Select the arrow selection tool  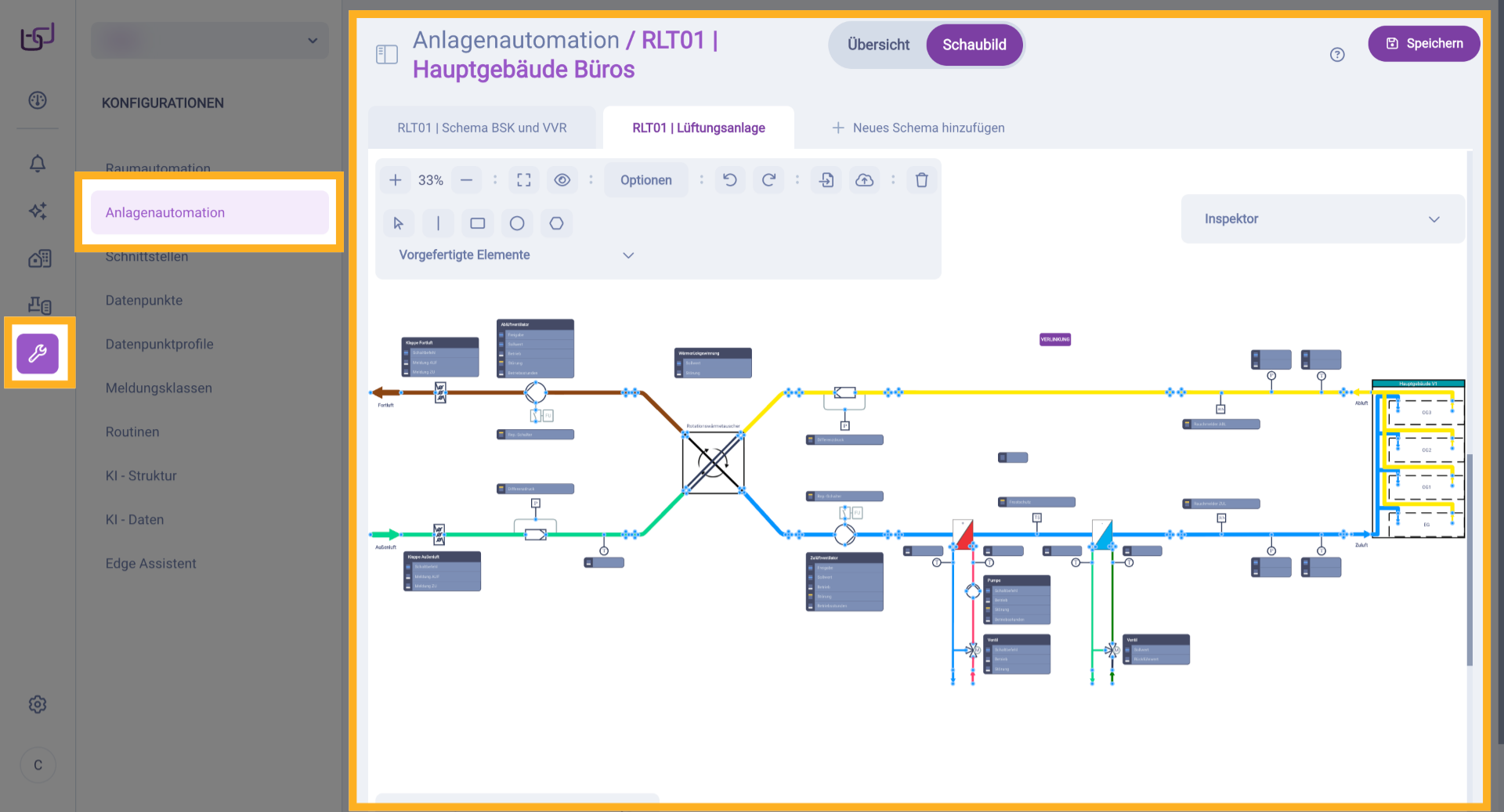[x=399, y=222]
